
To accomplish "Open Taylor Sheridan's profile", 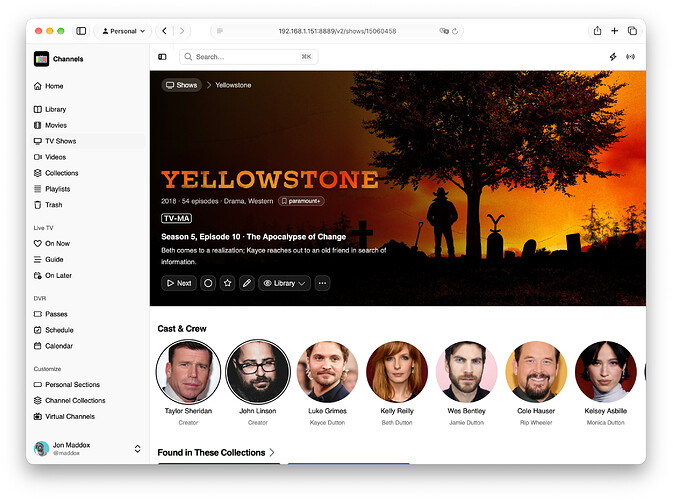I will click(188, 372).
